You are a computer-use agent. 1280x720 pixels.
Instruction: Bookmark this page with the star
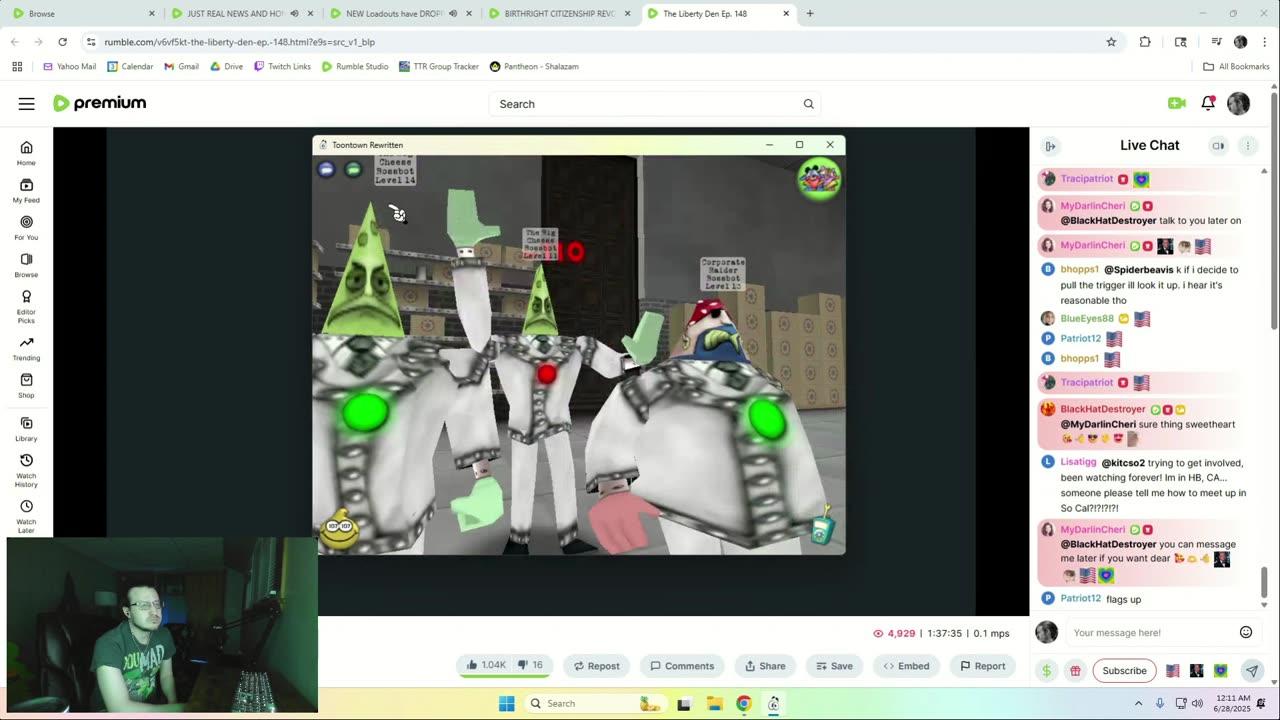[x=1111, y=42]
